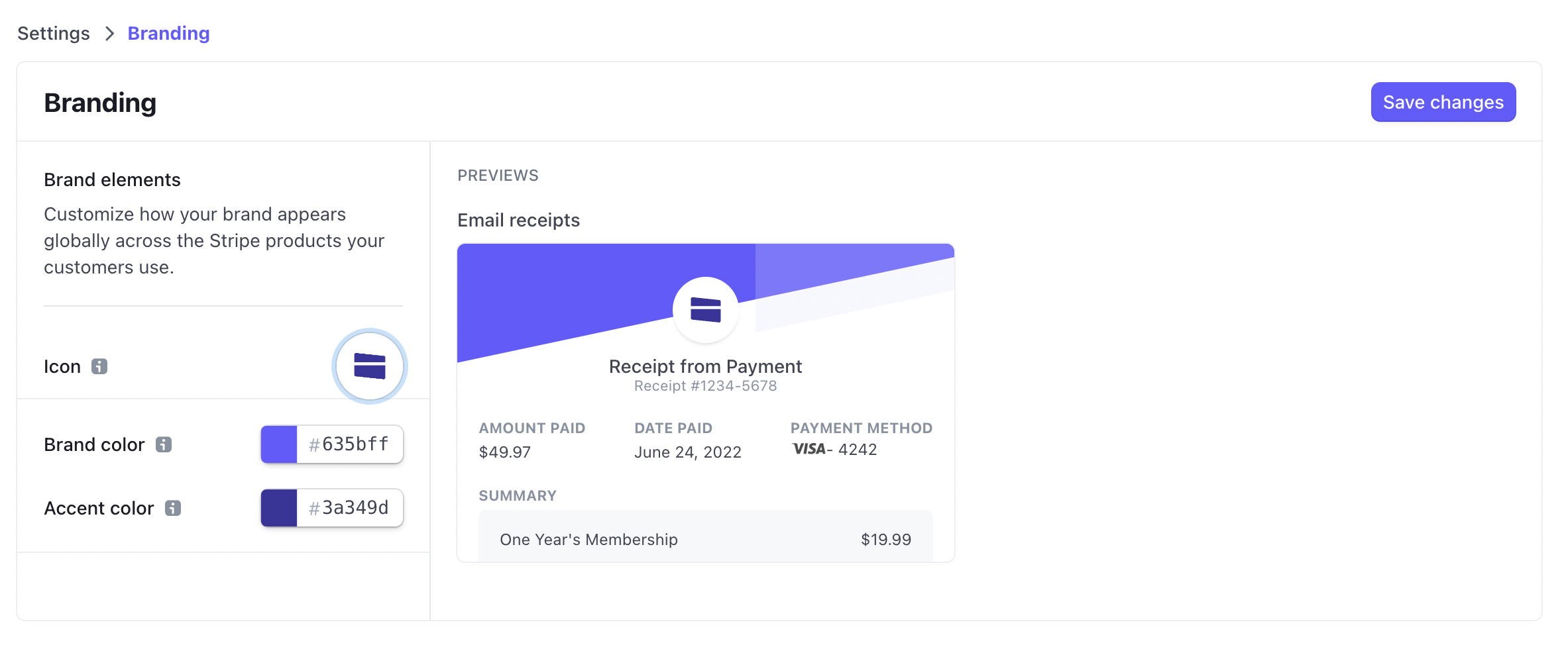The image size is (1568, 649).
Task: Click the #635bff hex input field
Action: pyautogui.click(x=348, y=444)
